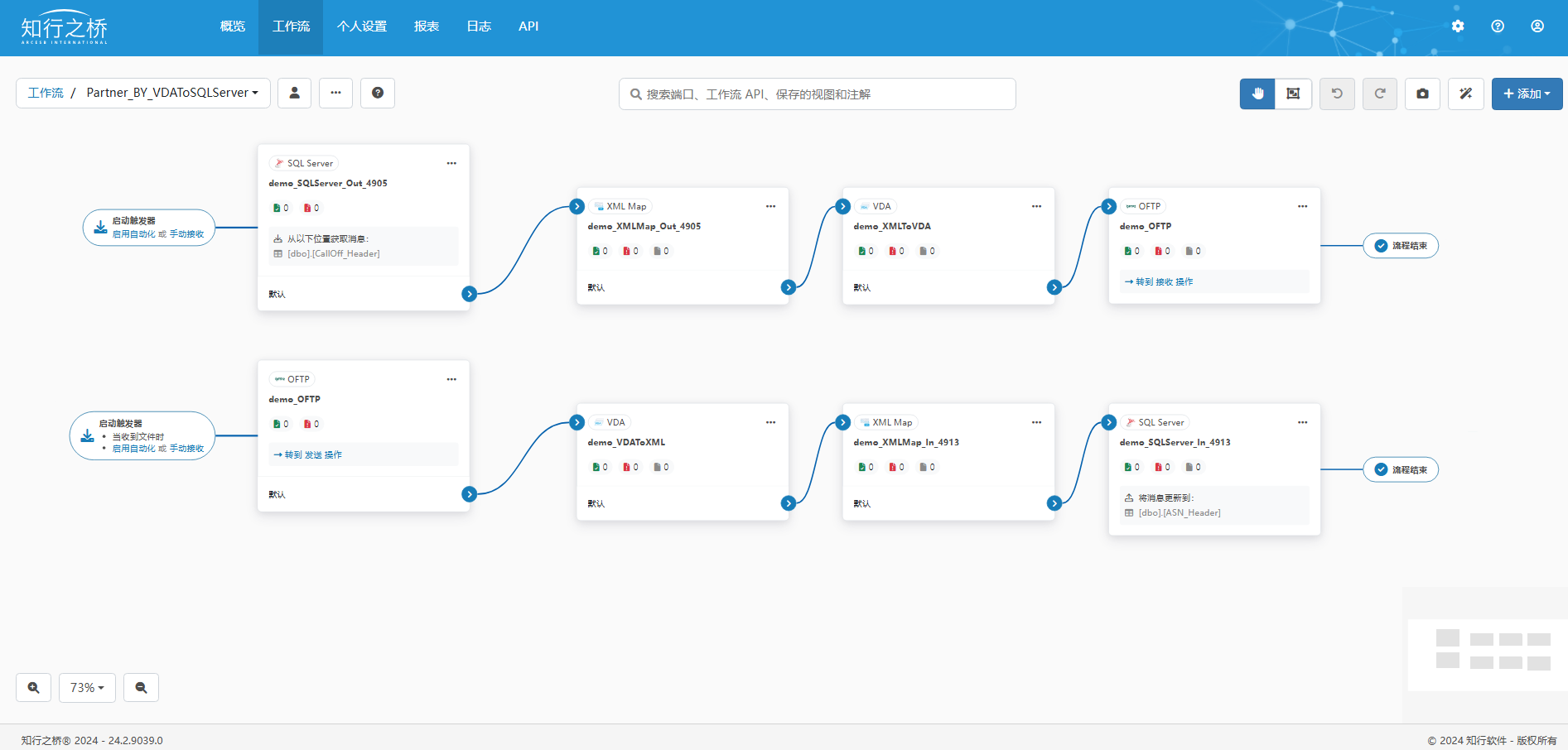The width and height of the screenshot is (1568, 750).
Task: Open options menu of demo_VDAToXML
Action: point(770,422)
